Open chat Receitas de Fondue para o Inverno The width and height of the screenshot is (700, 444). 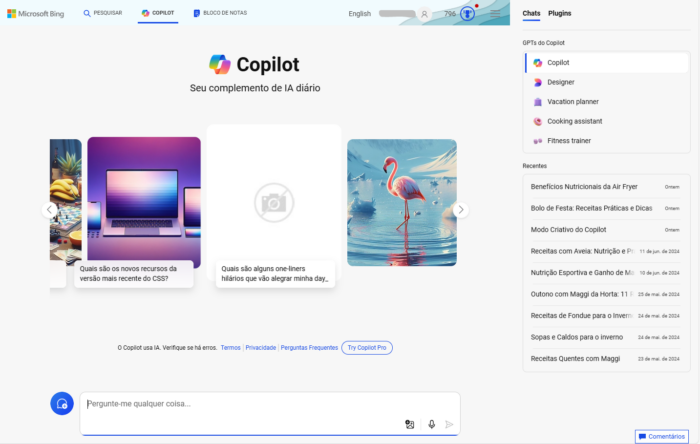[x=605, y=315]
